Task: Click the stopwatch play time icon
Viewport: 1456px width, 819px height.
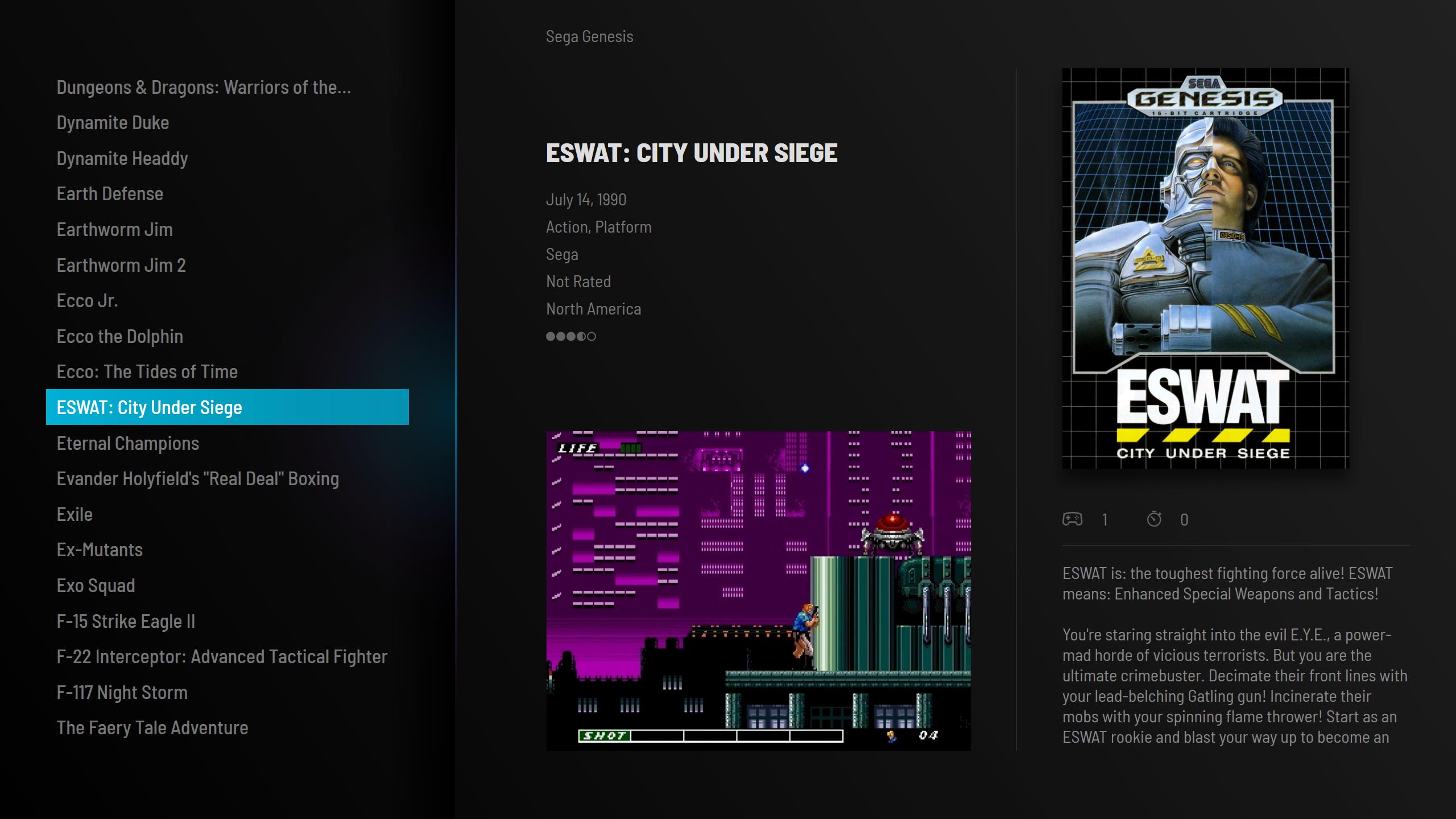Action: tap(1154, 519)
